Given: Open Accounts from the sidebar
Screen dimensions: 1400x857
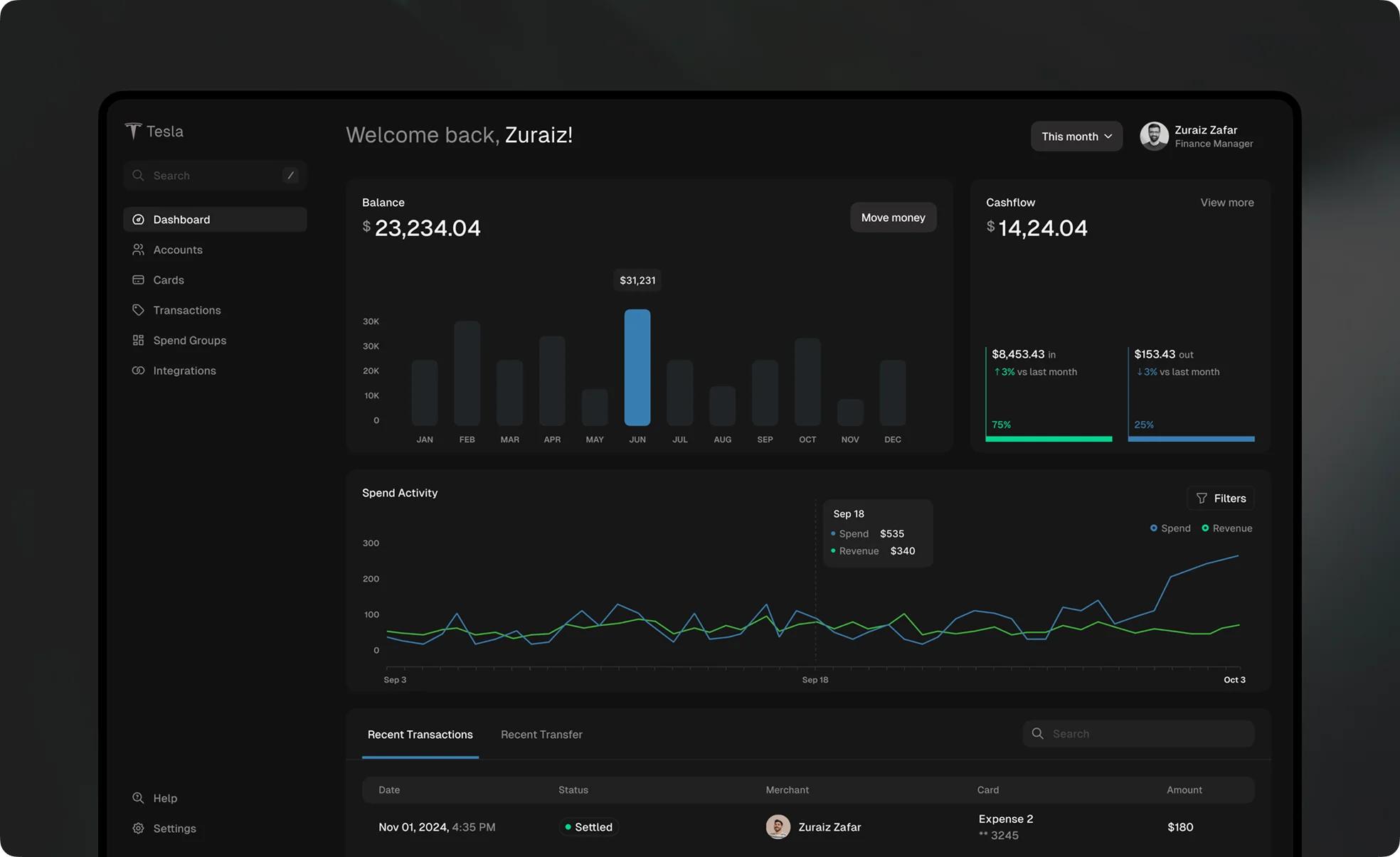Looking at the screenshot, I should 178,250.
